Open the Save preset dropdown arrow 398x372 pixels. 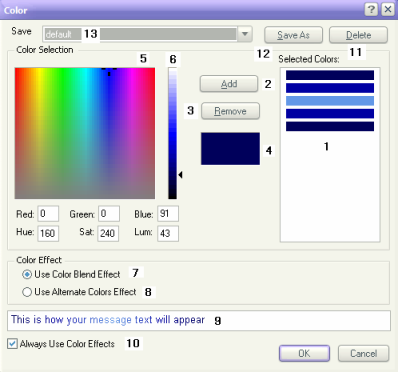[245, 34]
